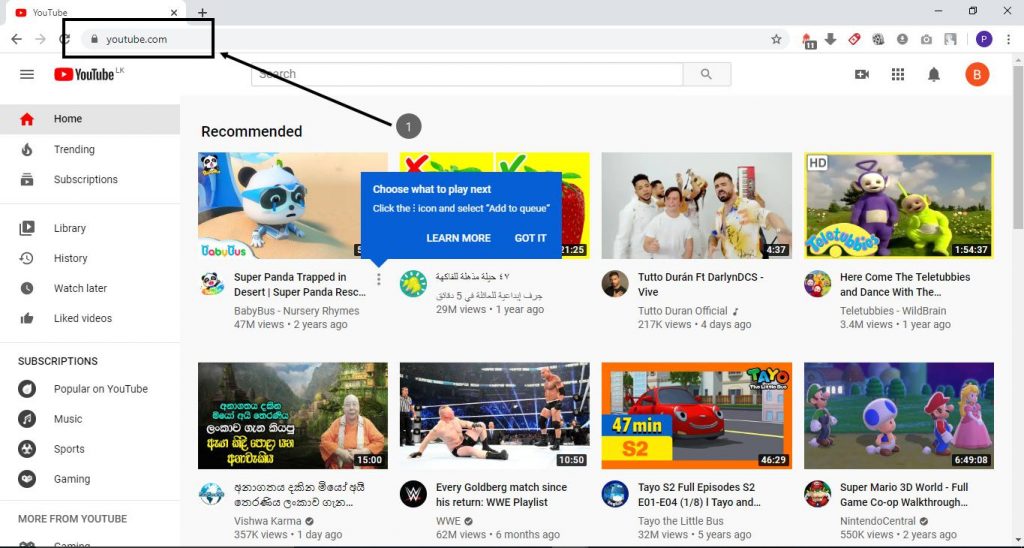Screen dimensions: 1024x548
Task: Click the Vishwa Karma channel avatar
Action: click(x=212, y=494)
